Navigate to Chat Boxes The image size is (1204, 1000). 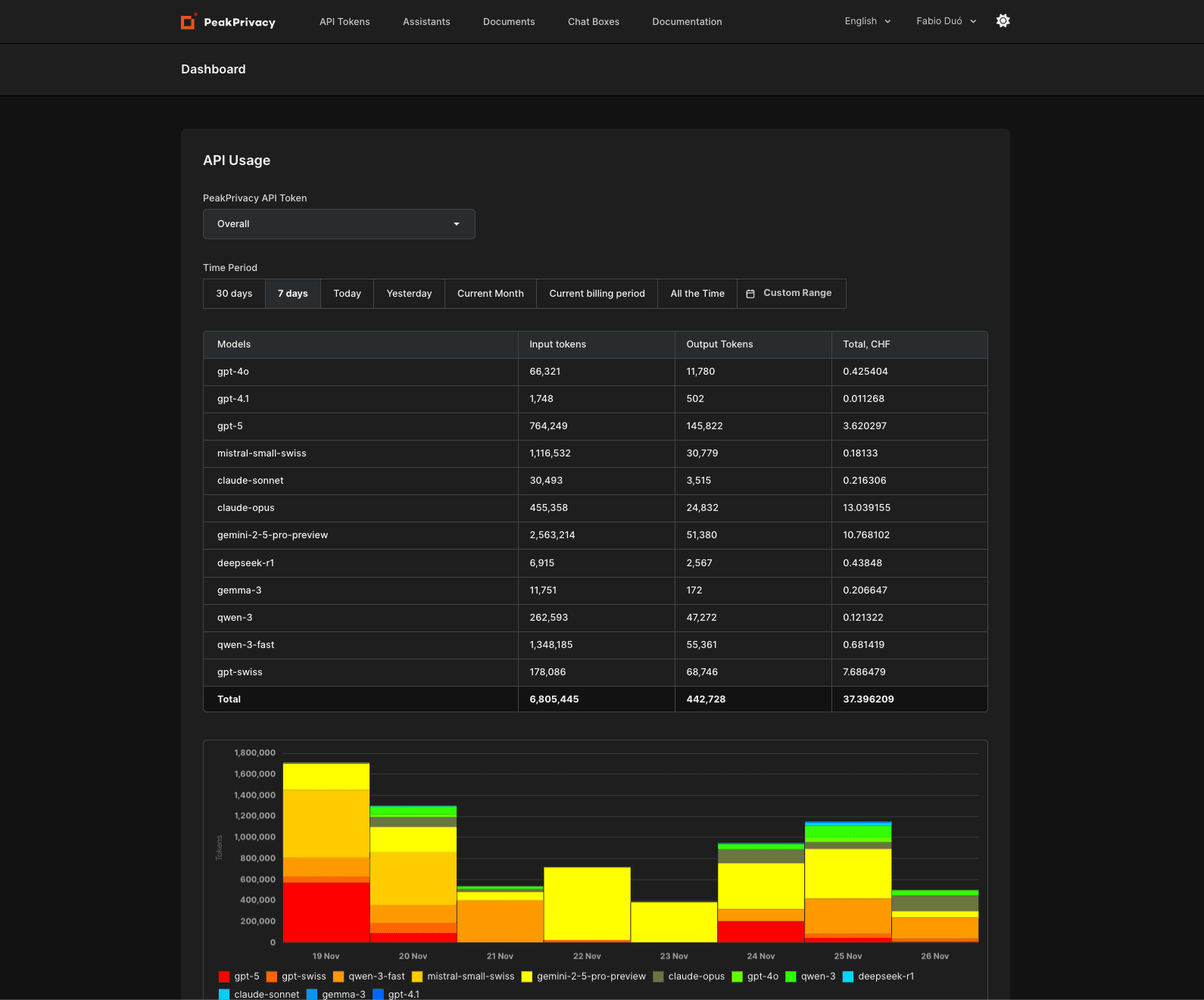(594, 22)
